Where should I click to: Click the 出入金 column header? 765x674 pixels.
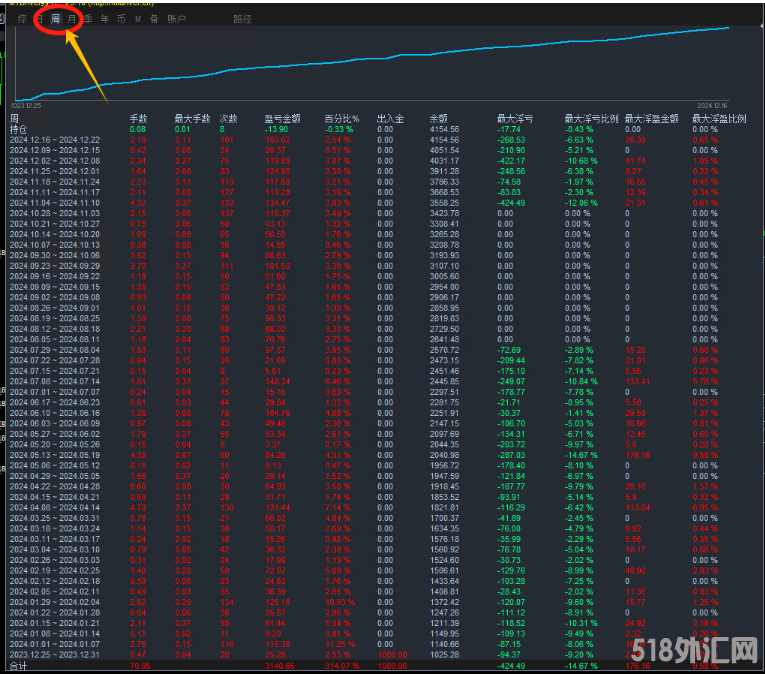click(390, 119)
